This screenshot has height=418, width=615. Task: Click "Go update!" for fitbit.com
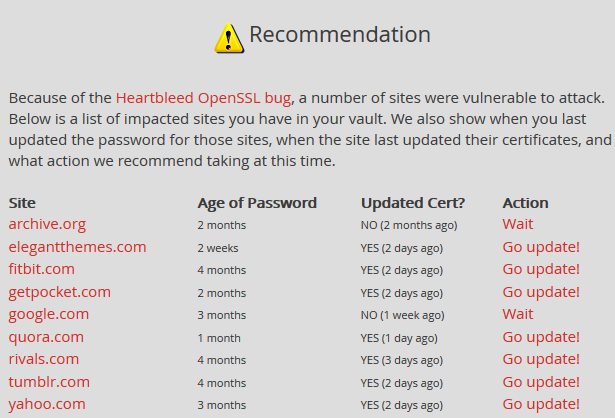541,269
